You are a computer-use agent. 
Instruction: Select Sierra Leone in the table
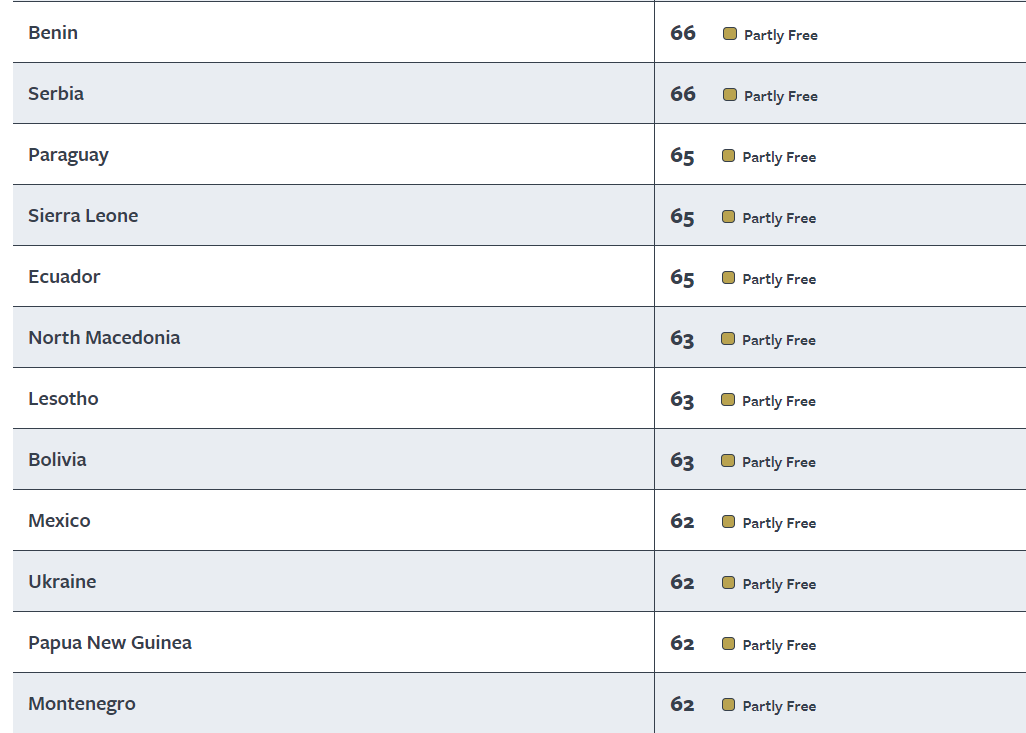pyautogui.click(x=83, y=215)
